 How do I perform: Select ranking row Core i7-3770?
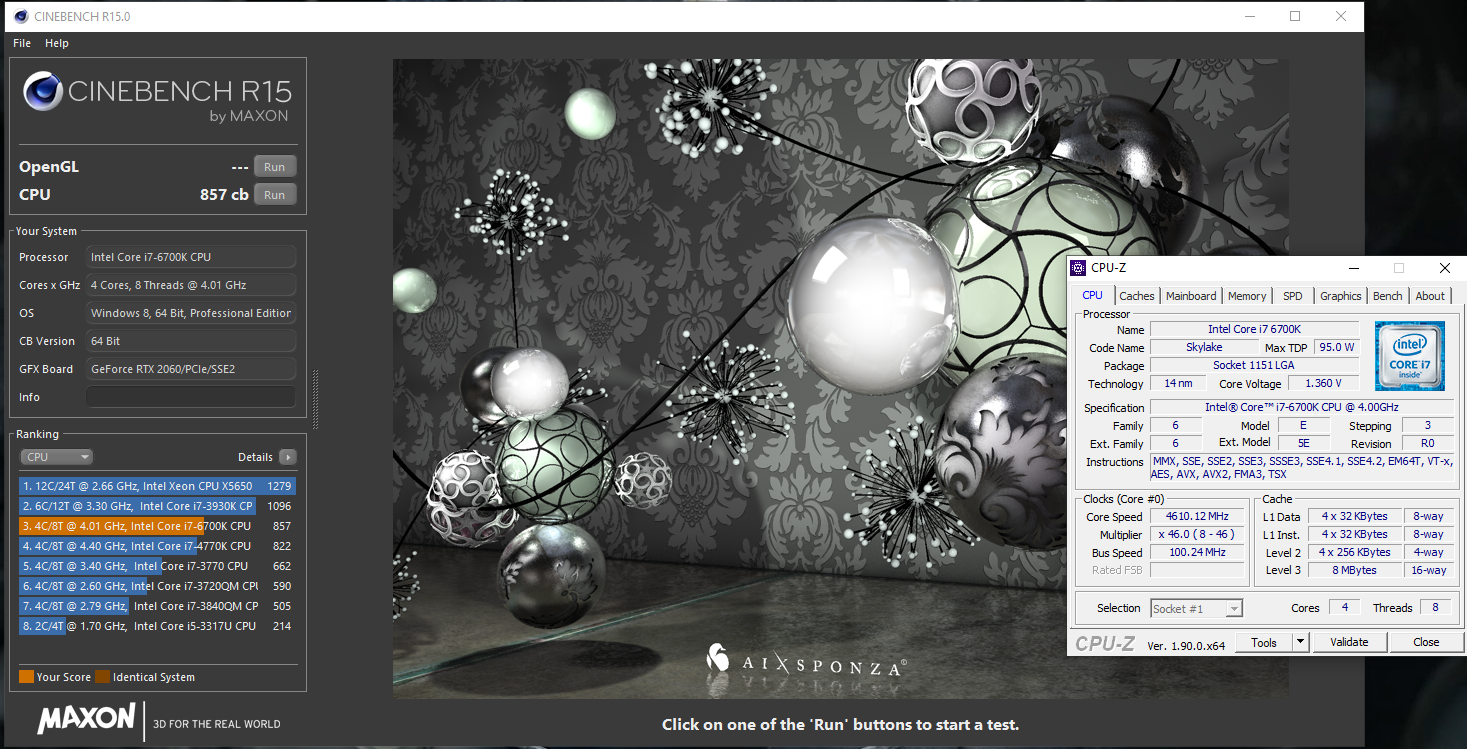pyautogui.click(x=157, y=566)
